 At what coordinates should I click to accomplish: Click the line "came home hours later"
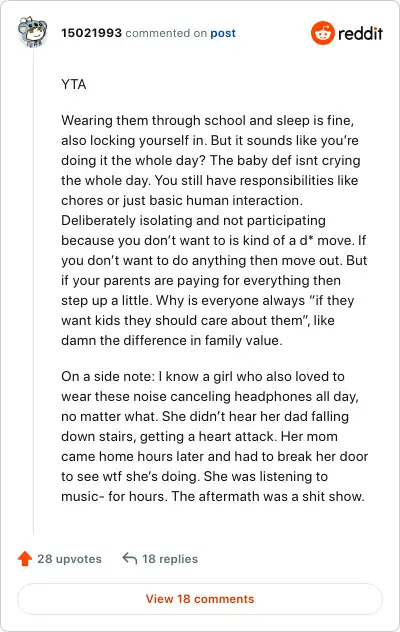(215, 456)
